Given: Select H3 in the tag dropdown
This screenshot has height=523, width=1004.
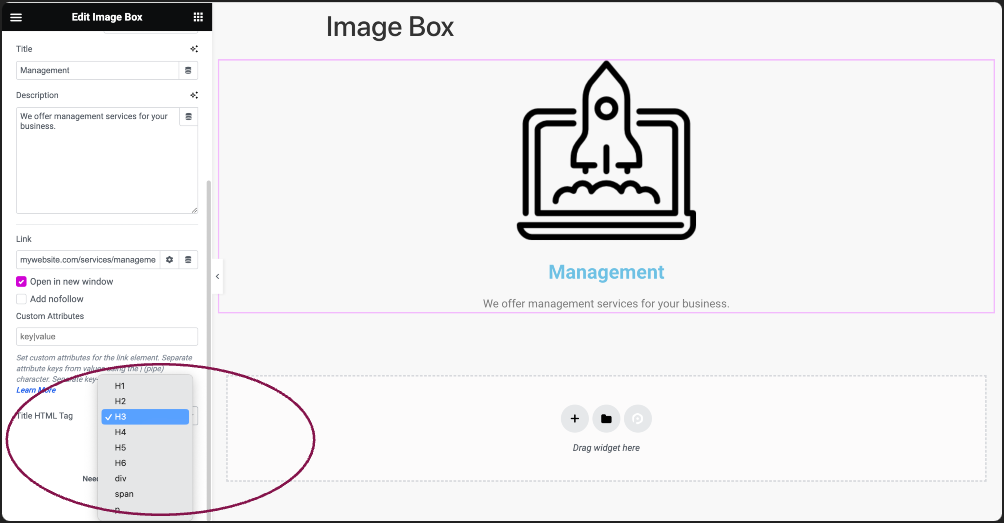Looking at the screenshot, I should tap(145, 417).
